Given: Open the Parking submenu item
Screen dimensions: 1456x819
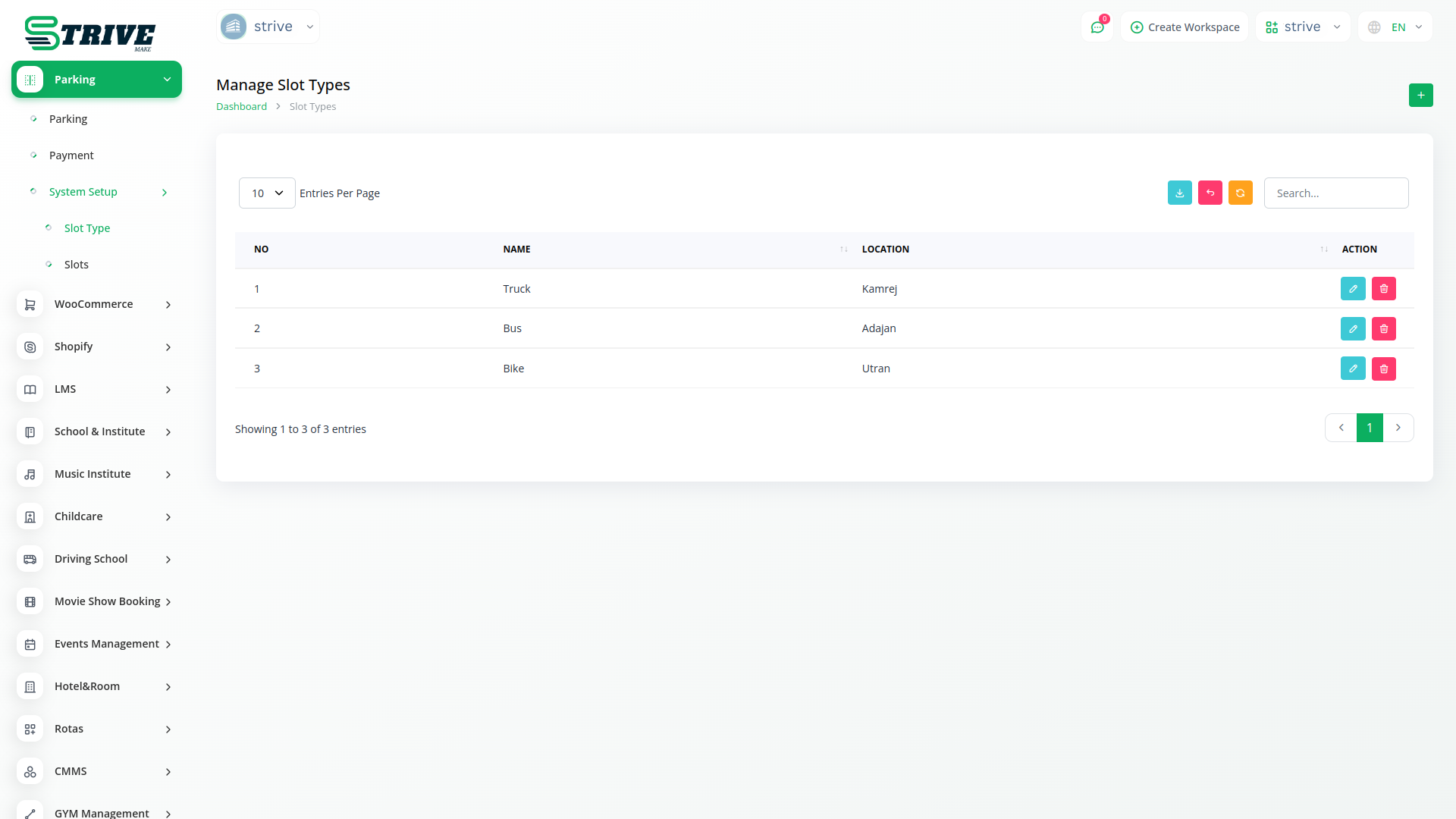Looking at the screenshot, I should point(68,119).
